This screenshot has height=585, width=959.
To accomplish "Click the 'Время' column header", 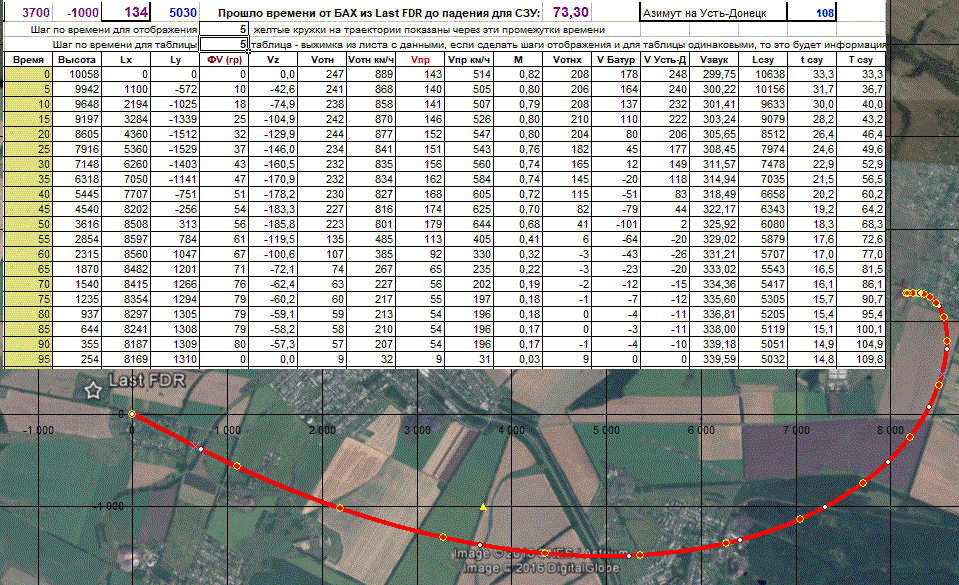I will click(x=28, y=59).
